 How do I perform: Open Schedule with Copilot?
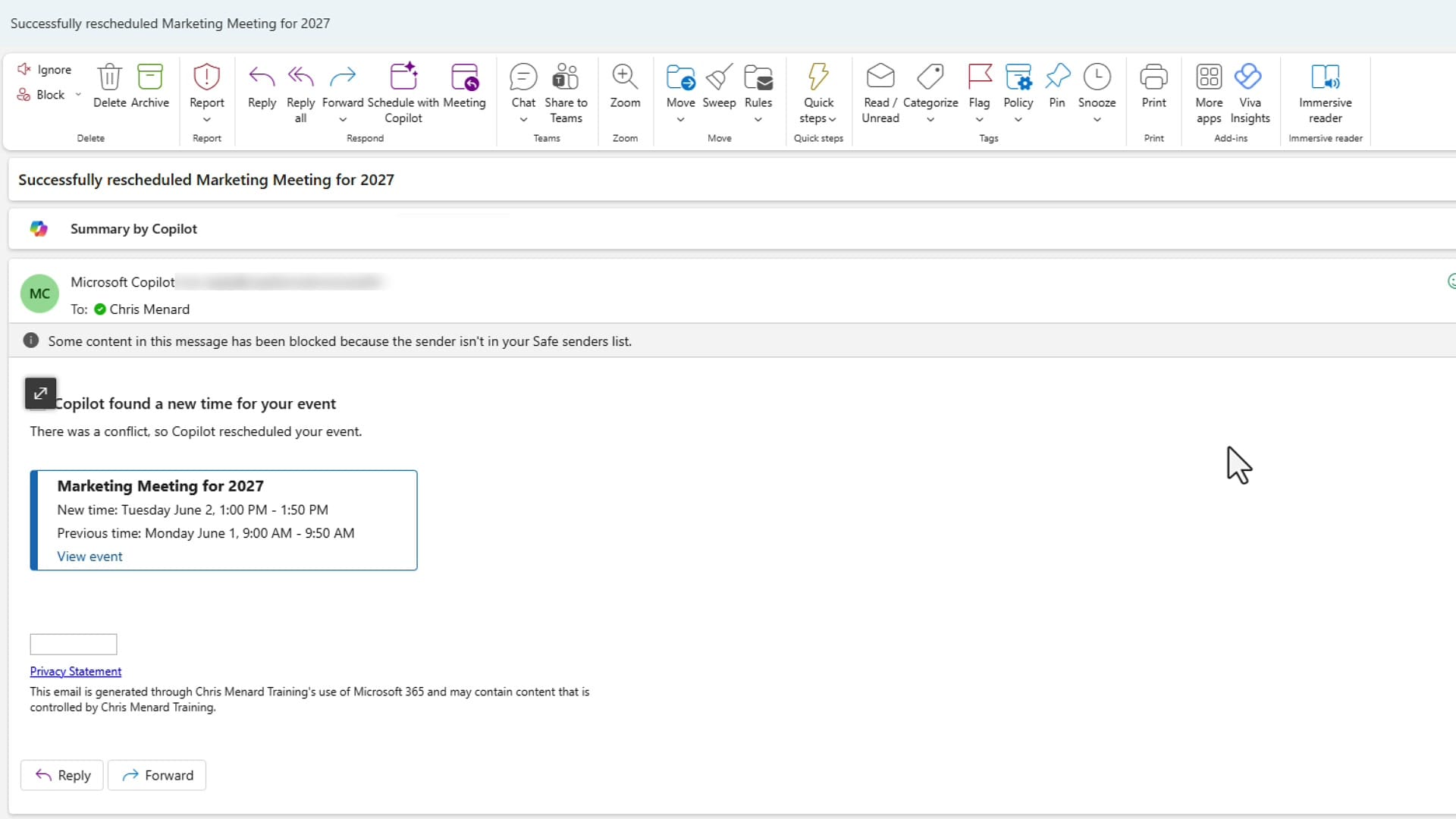(403, 77)
